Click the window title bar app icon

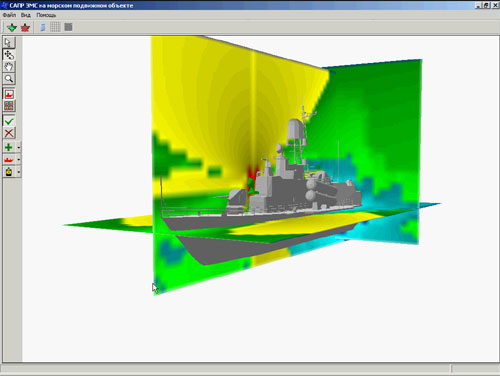[x=4, y=5]
